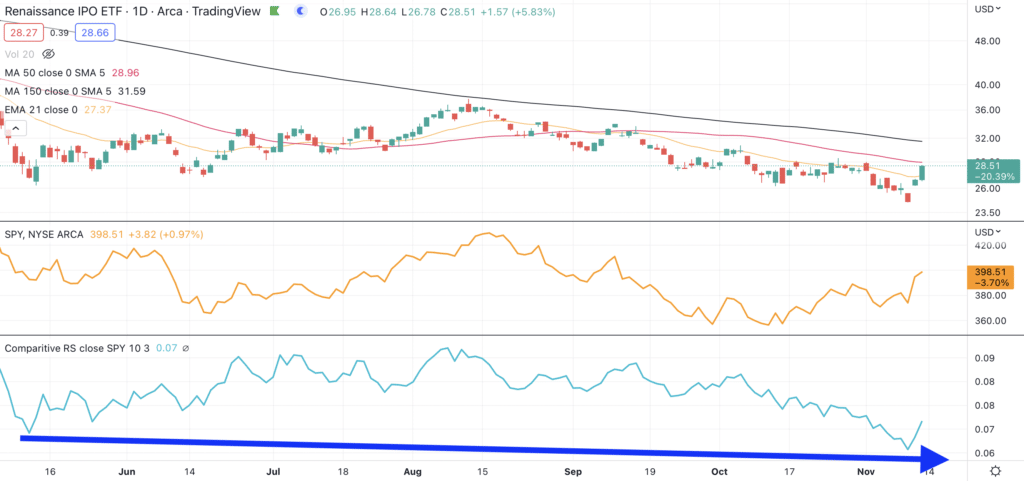The height and width of the screenshot is (481, 1024).
Task: Click the blue crescent moon session icon
Action: click(300, 10)
